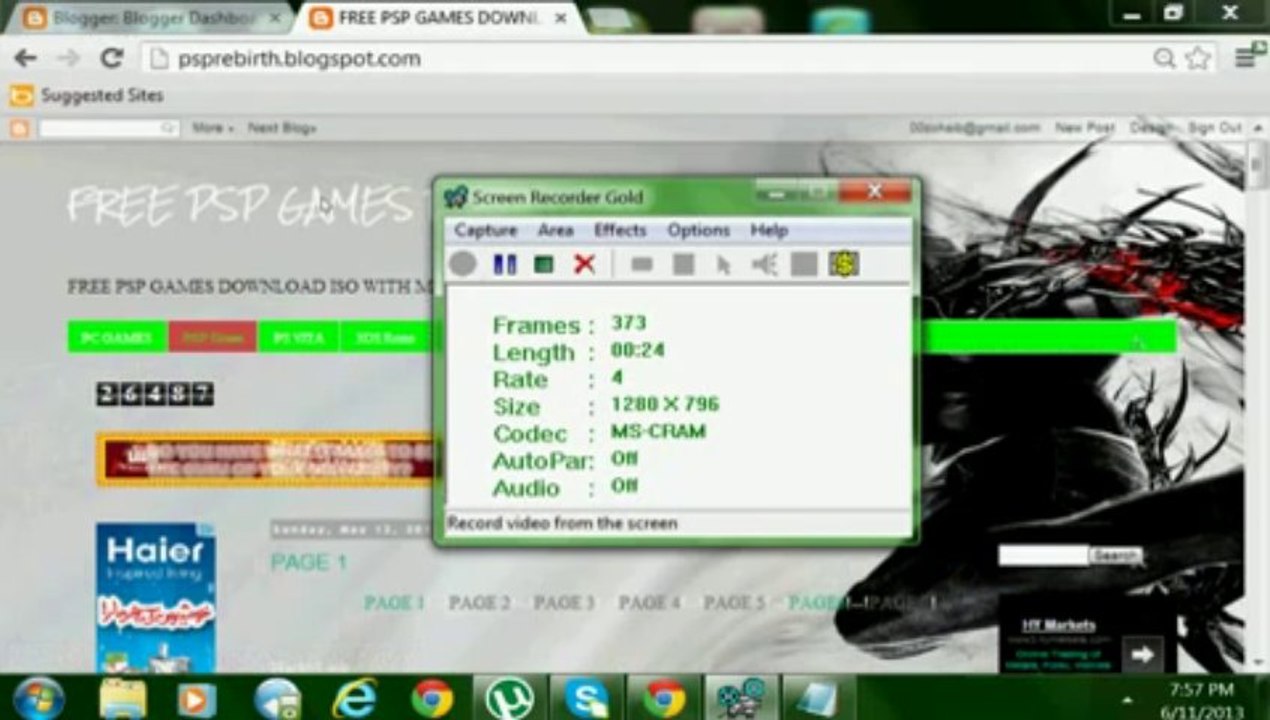Click the New Post link
This screenshot has width=1270, height=720.
(x=1085, y=128)
